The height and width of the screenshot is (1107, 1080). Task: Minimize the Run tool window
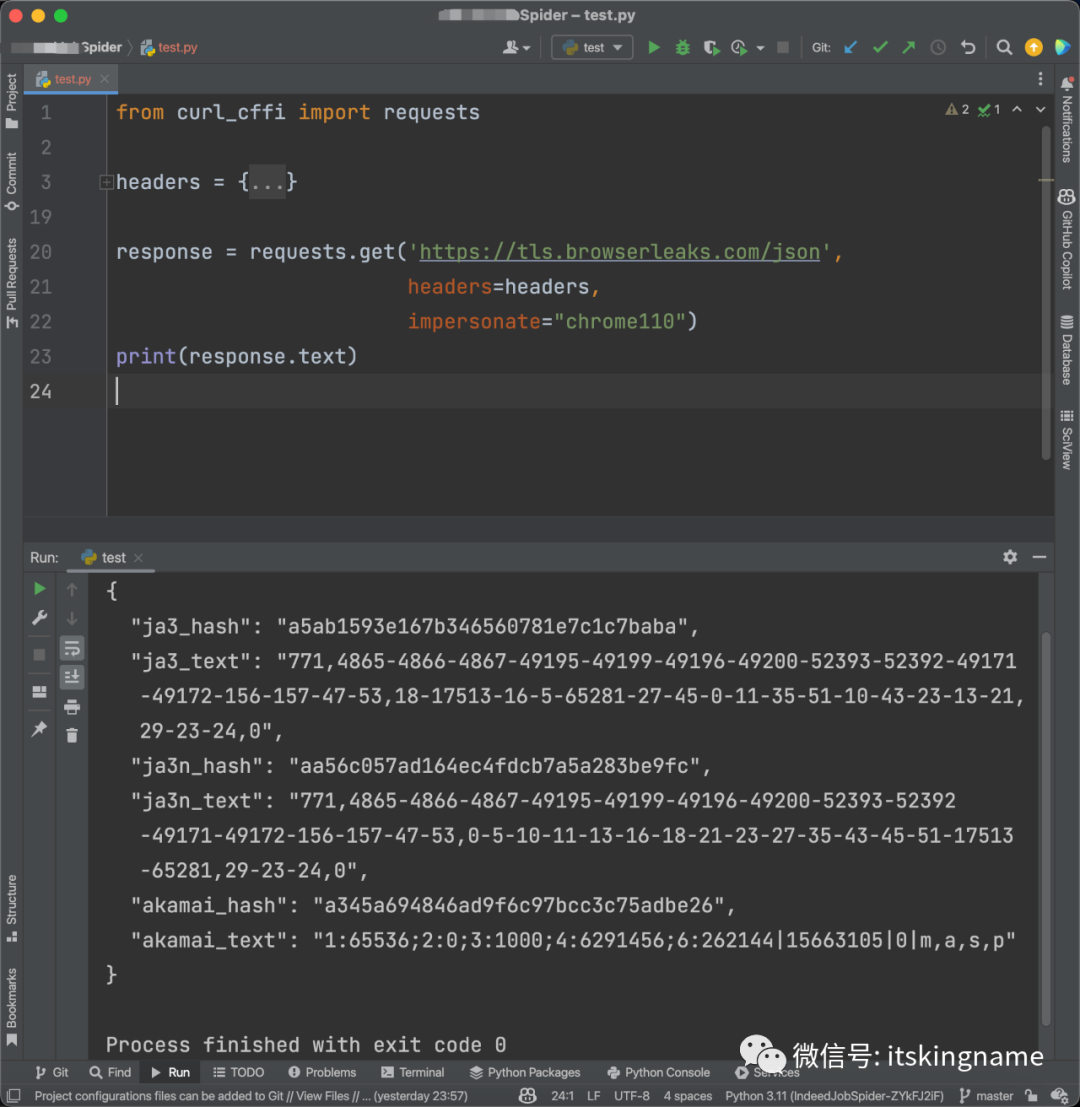tap(1039, 557)
